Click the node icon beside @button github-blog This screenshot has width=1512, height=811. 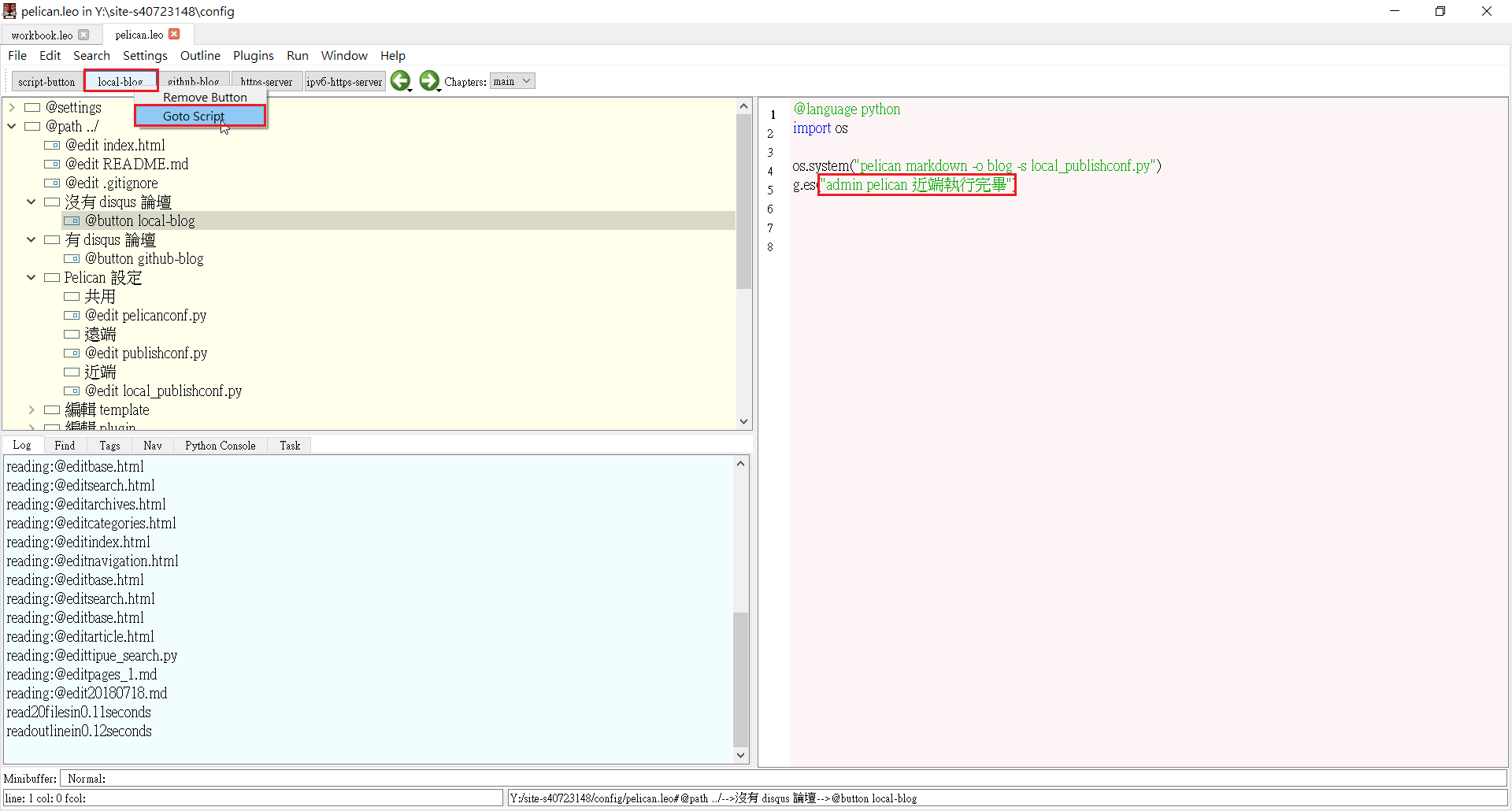[72, 259]
